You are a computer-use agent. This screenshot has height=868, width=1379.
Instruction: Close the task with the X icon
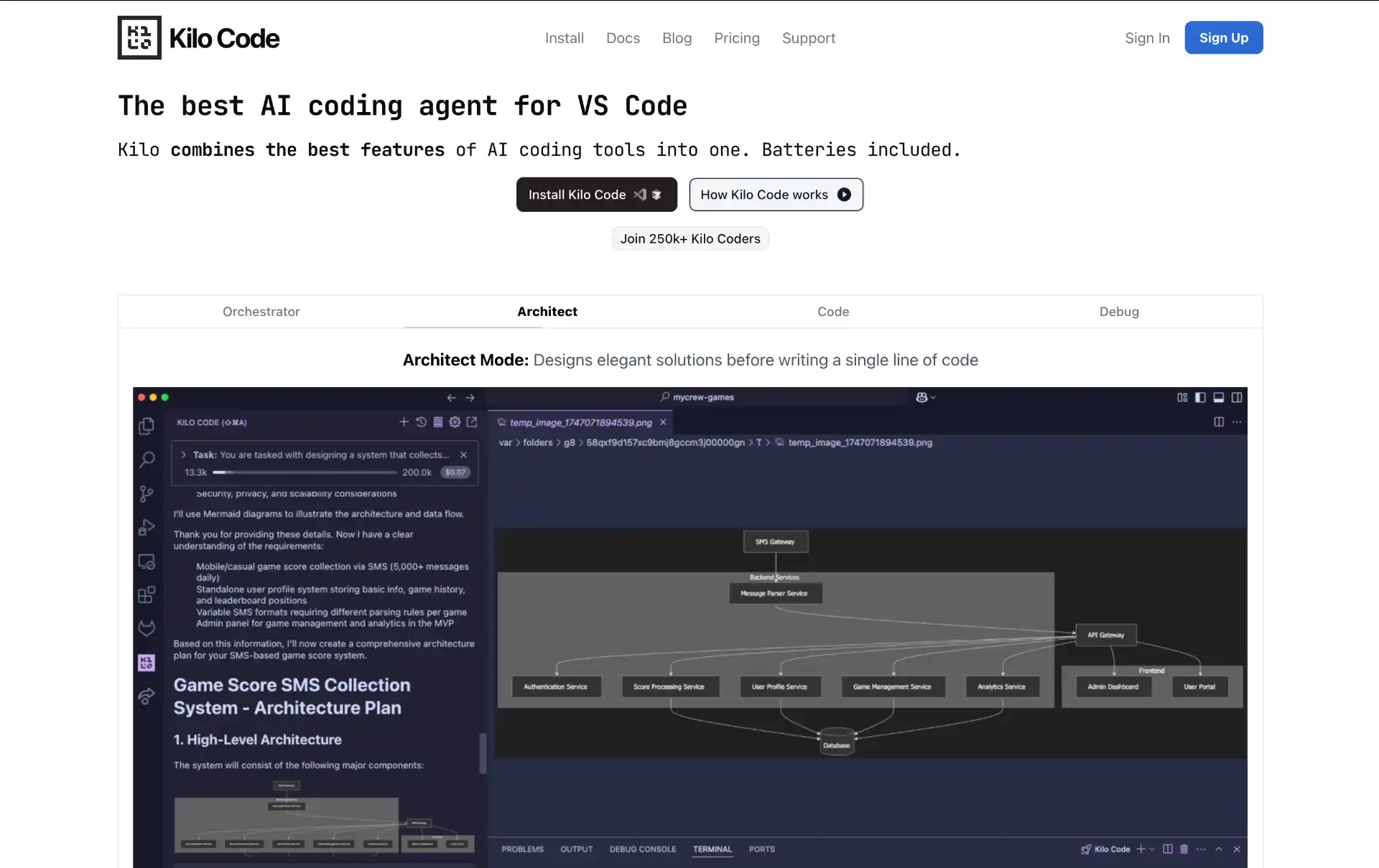tap(464, 454)
